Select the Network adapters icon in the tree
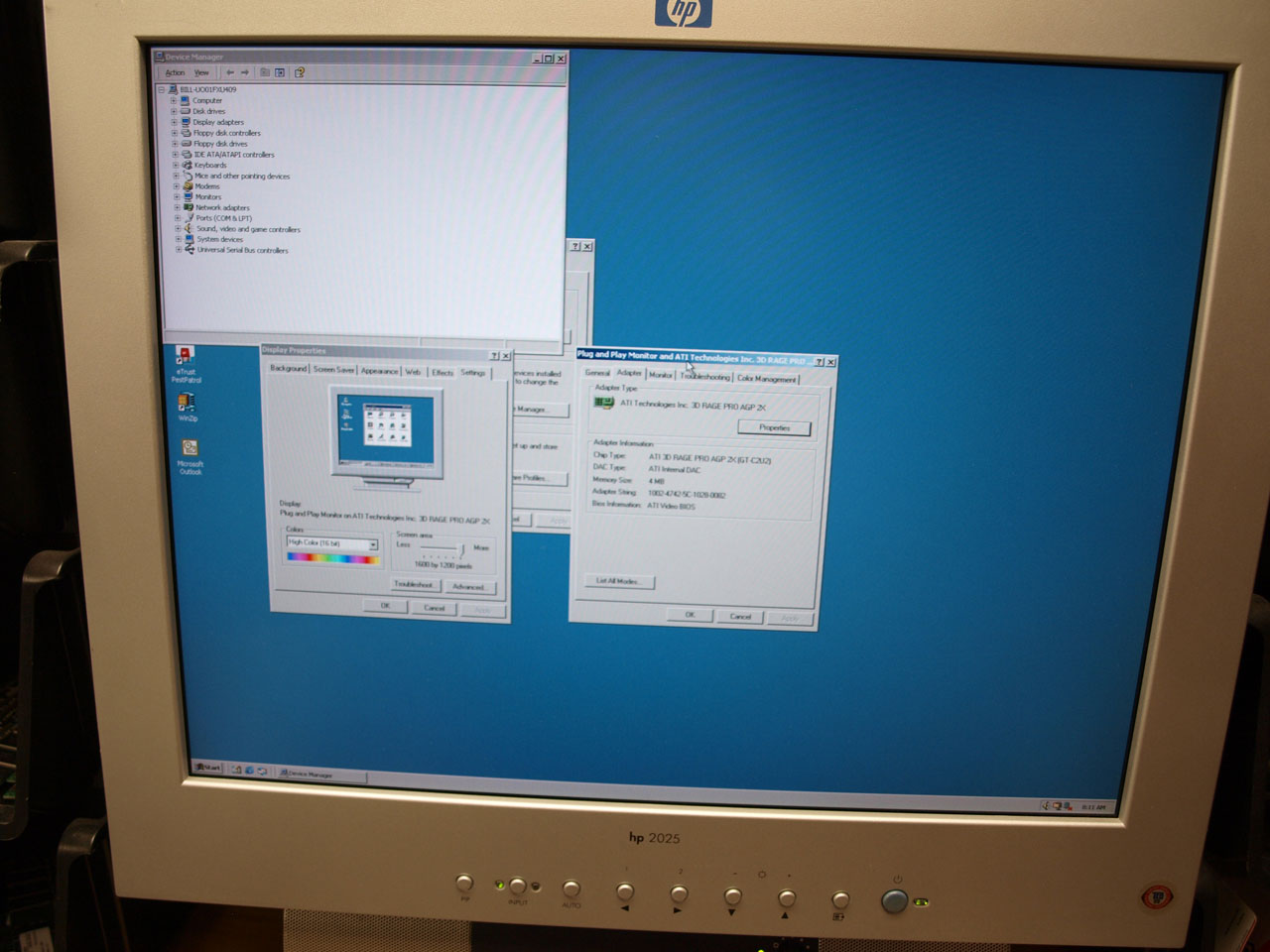 click(189, 207)
